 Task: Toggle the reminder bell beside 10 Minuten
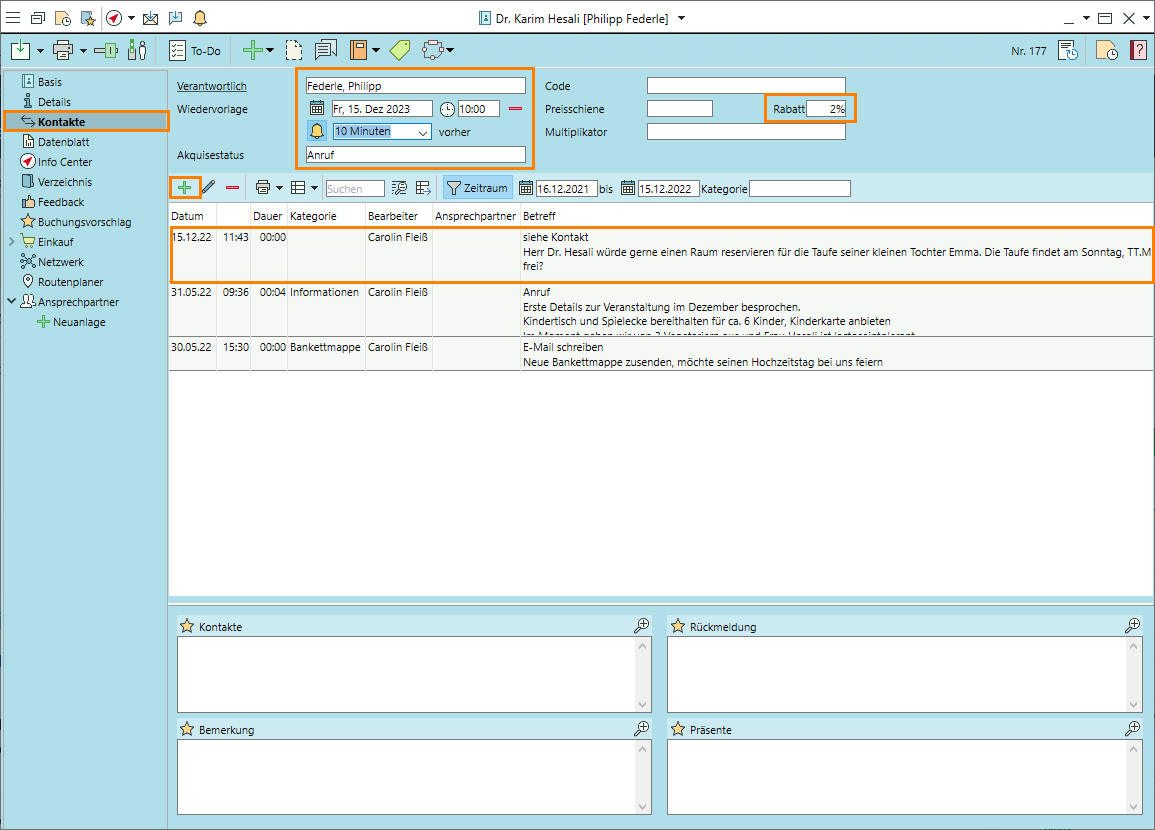(317, 131)
